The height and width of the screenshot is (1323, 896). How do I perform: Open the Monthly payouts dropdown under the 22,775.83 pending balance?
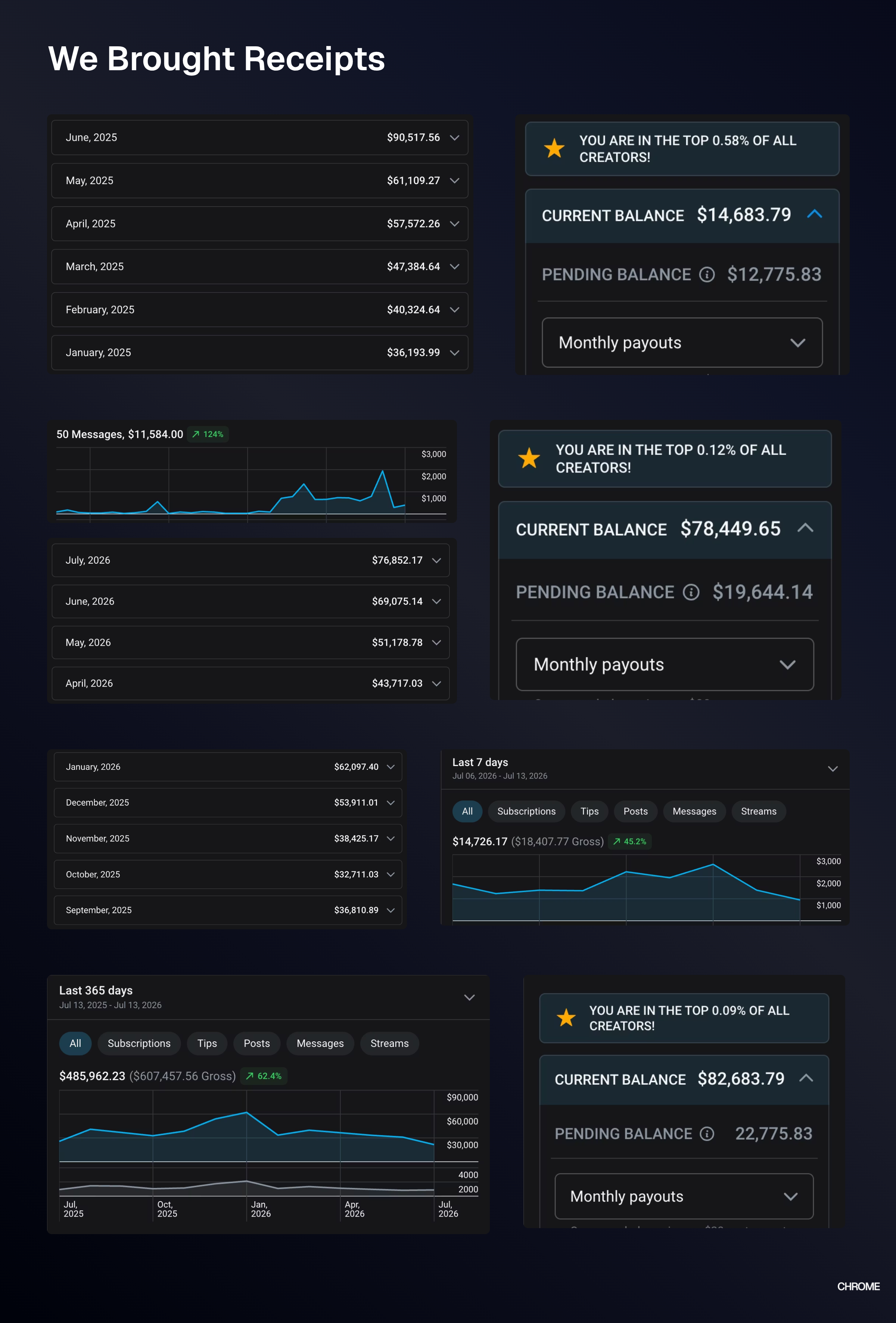[684, 1196]
